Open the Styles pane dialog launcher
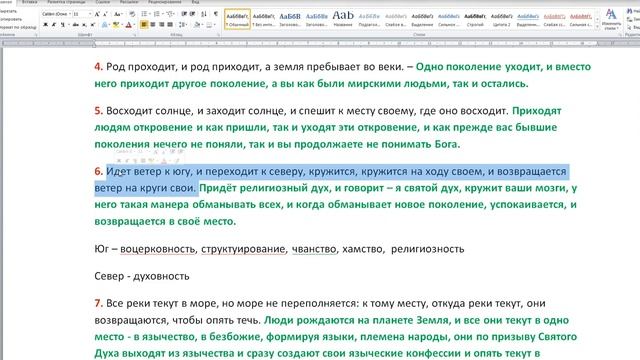 click(620, 35)
